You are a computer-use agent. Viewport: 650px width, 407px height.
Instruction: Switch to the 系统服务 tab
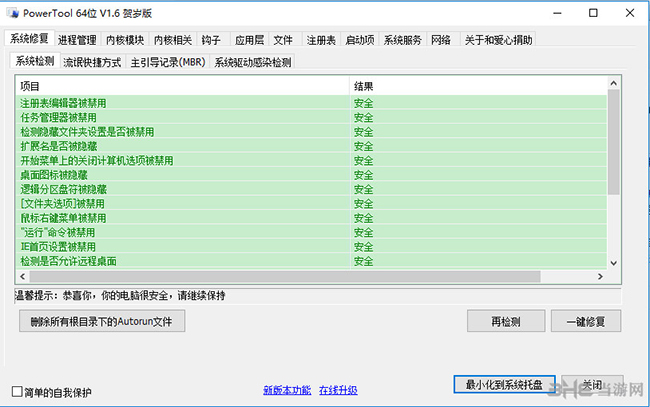tap(402, 40)
